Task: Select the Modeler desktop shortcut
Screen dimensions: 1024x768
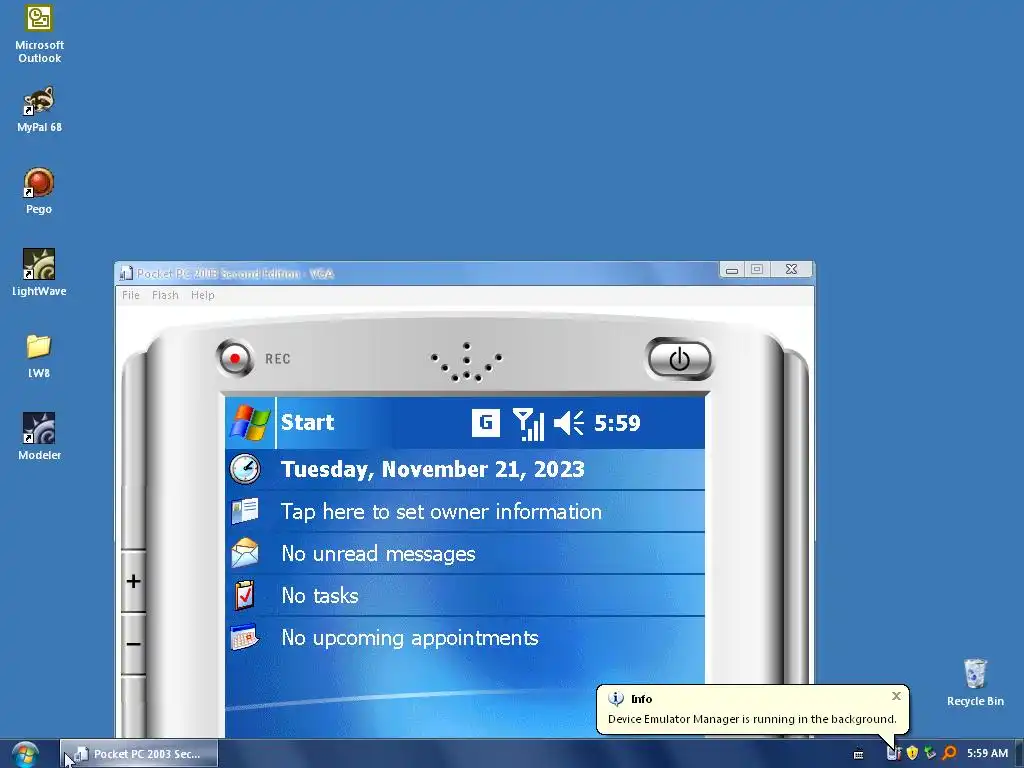Action: click(39, 437)
